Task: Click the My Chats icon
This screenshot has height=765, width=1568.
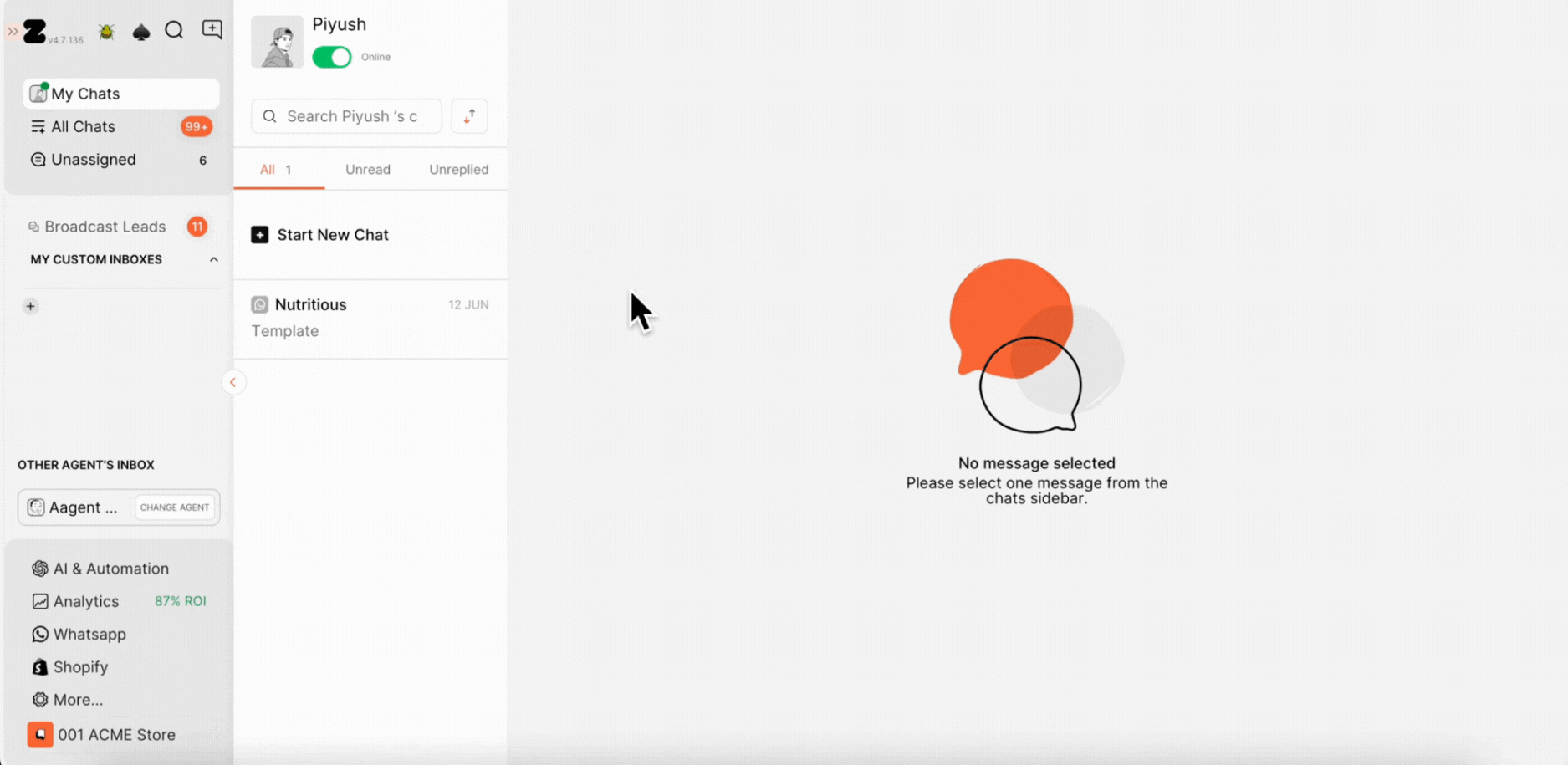Action: pyautogui.click(x=38, y=93)
